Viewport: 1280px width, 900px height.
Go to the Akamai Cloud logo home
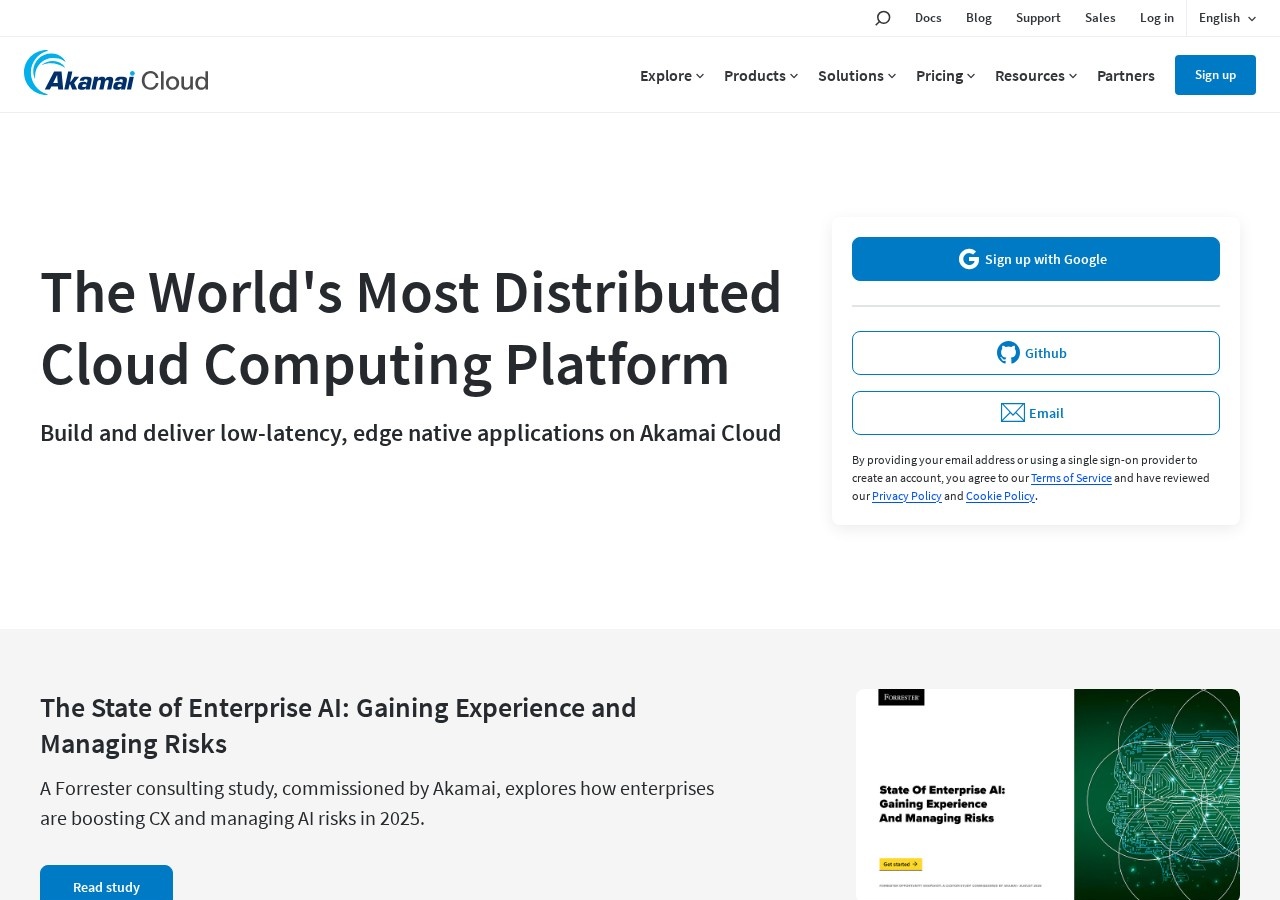[x=116, y=73]
